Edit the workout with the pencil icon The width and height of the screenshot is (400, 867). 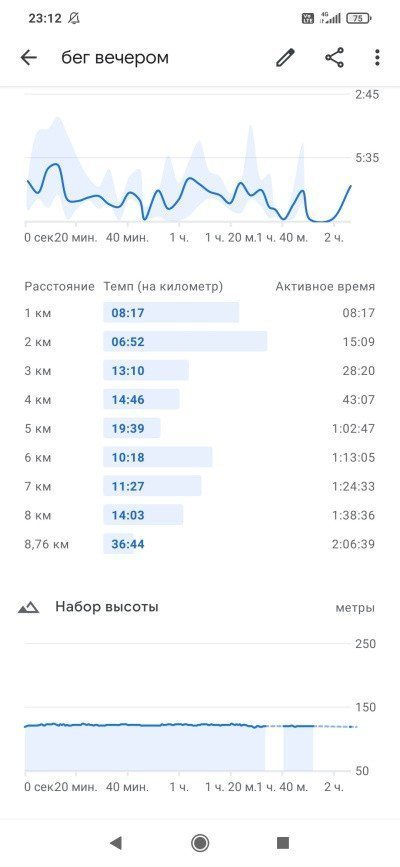pyautogui.click(x=285, y=58)
